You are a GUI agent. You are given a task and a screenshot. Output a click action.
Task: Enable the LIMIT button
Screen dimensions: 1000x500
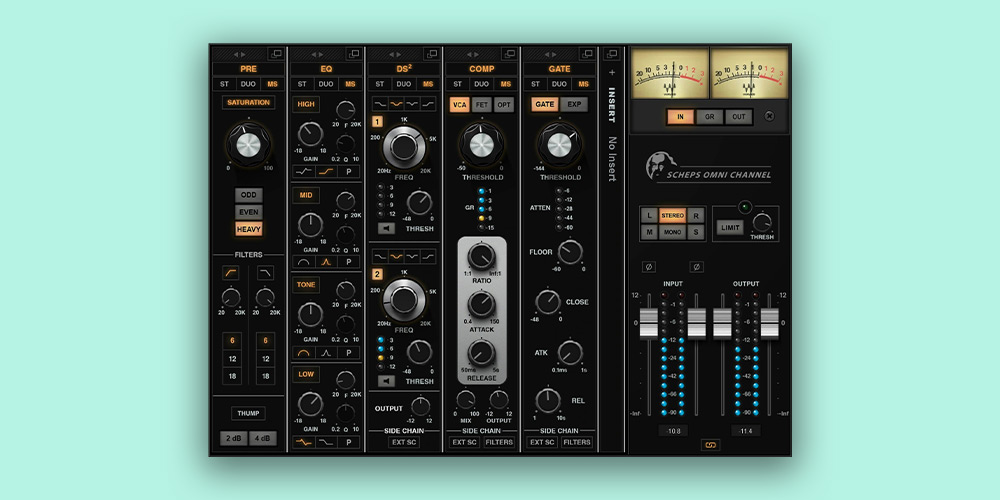click(730, 228)
